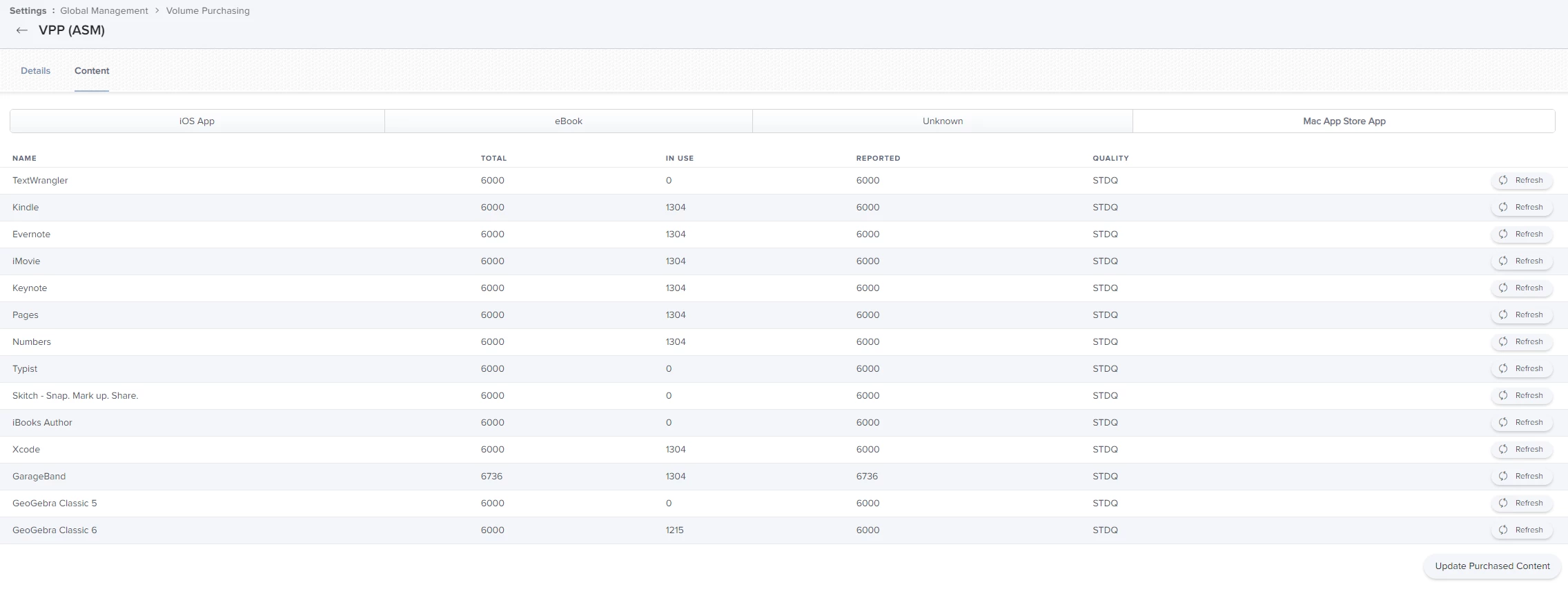Select the TextWrangler name cell
The image size is (1568, 598).
point(40,181)
